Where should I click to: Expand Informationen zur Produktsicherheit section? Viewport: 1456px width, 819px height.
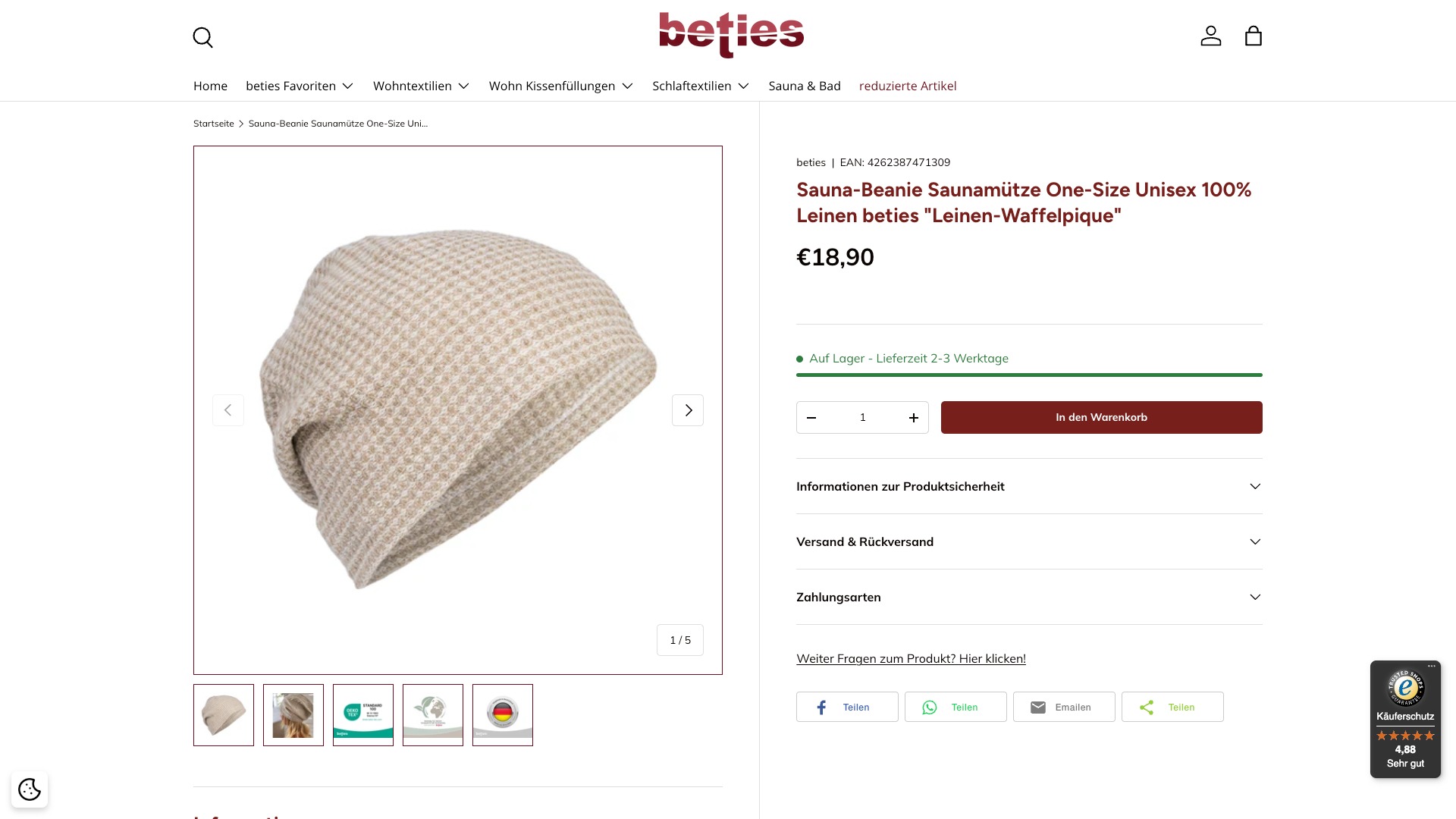[x=1029, y=486]
